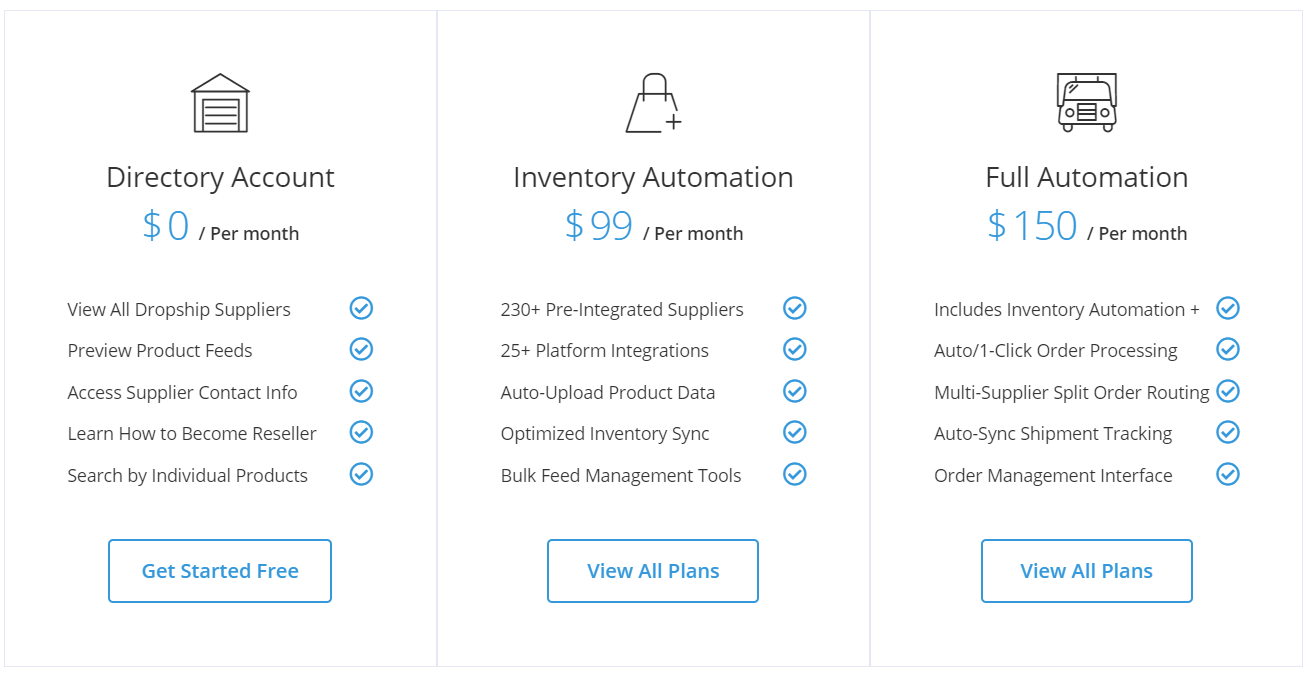This screenshot has width=1309, height=682.
Task: Click the warehouse icon above Directory Account
Action: click(219, 100)
